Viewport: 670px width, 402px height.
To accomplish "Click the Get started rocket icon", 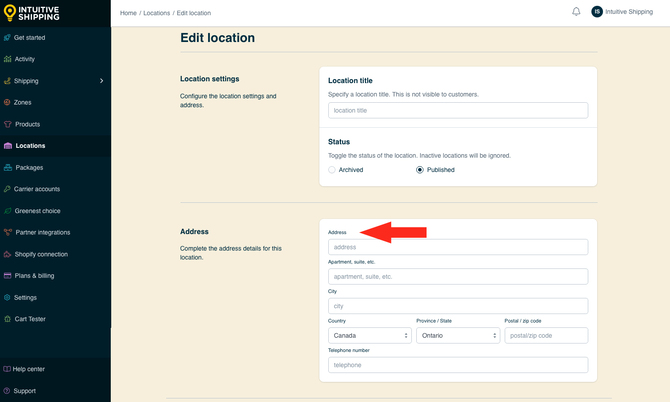I will 7,38.
